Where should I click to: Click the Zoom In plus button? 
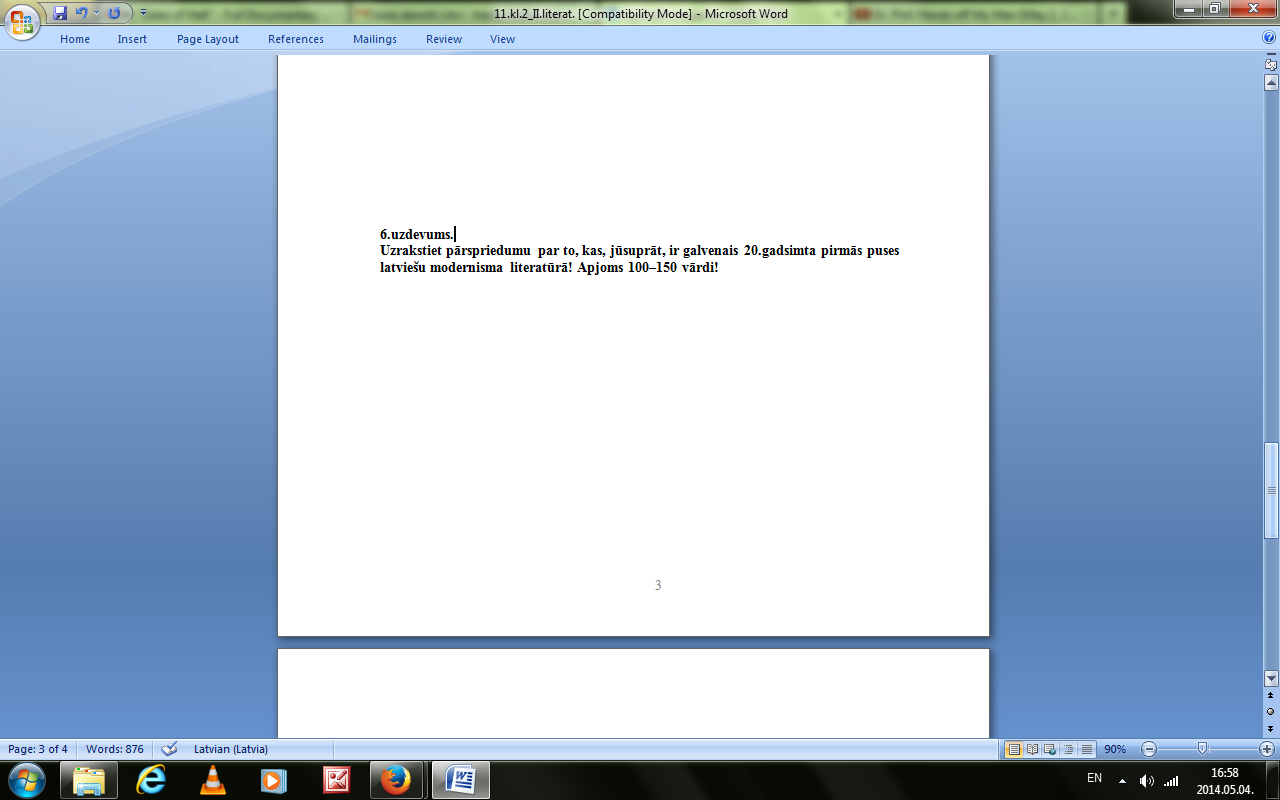[1267, 749]
